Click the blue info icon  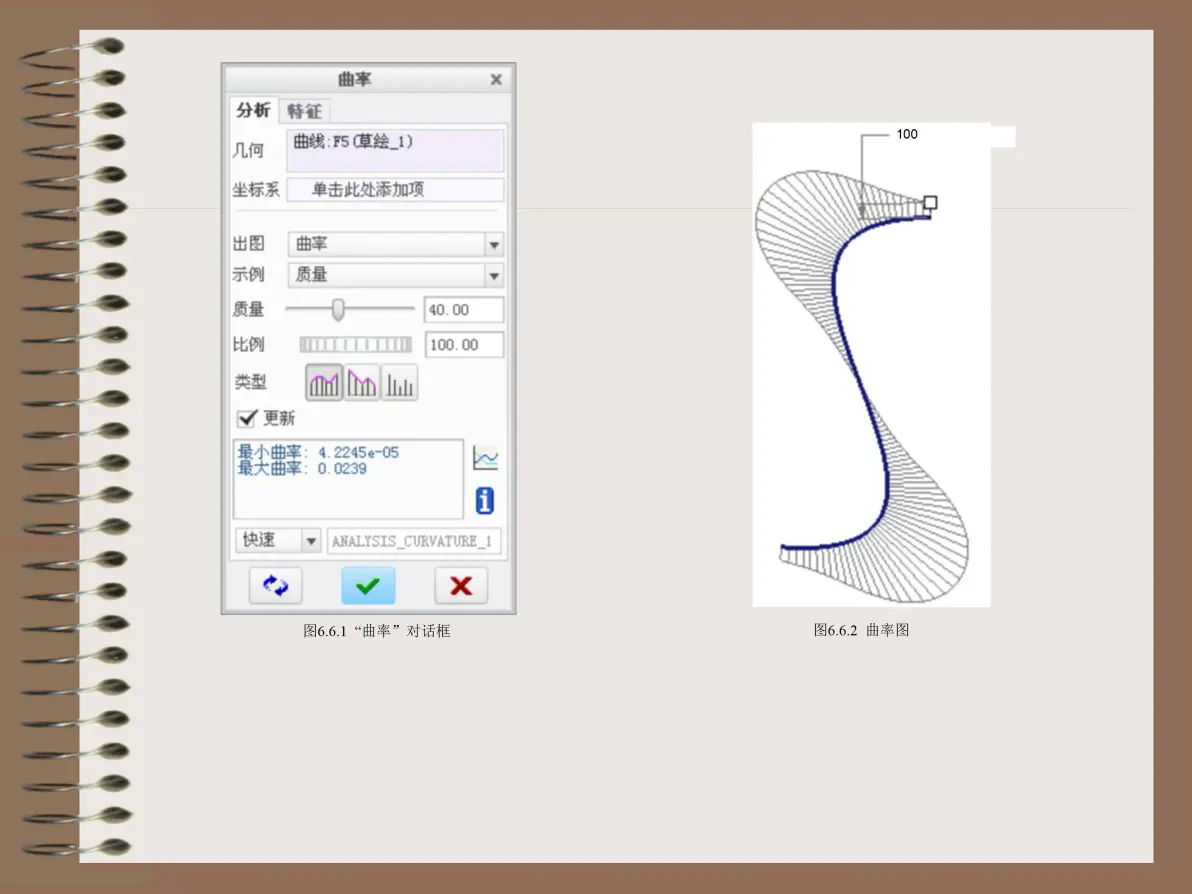click(485, 501)
